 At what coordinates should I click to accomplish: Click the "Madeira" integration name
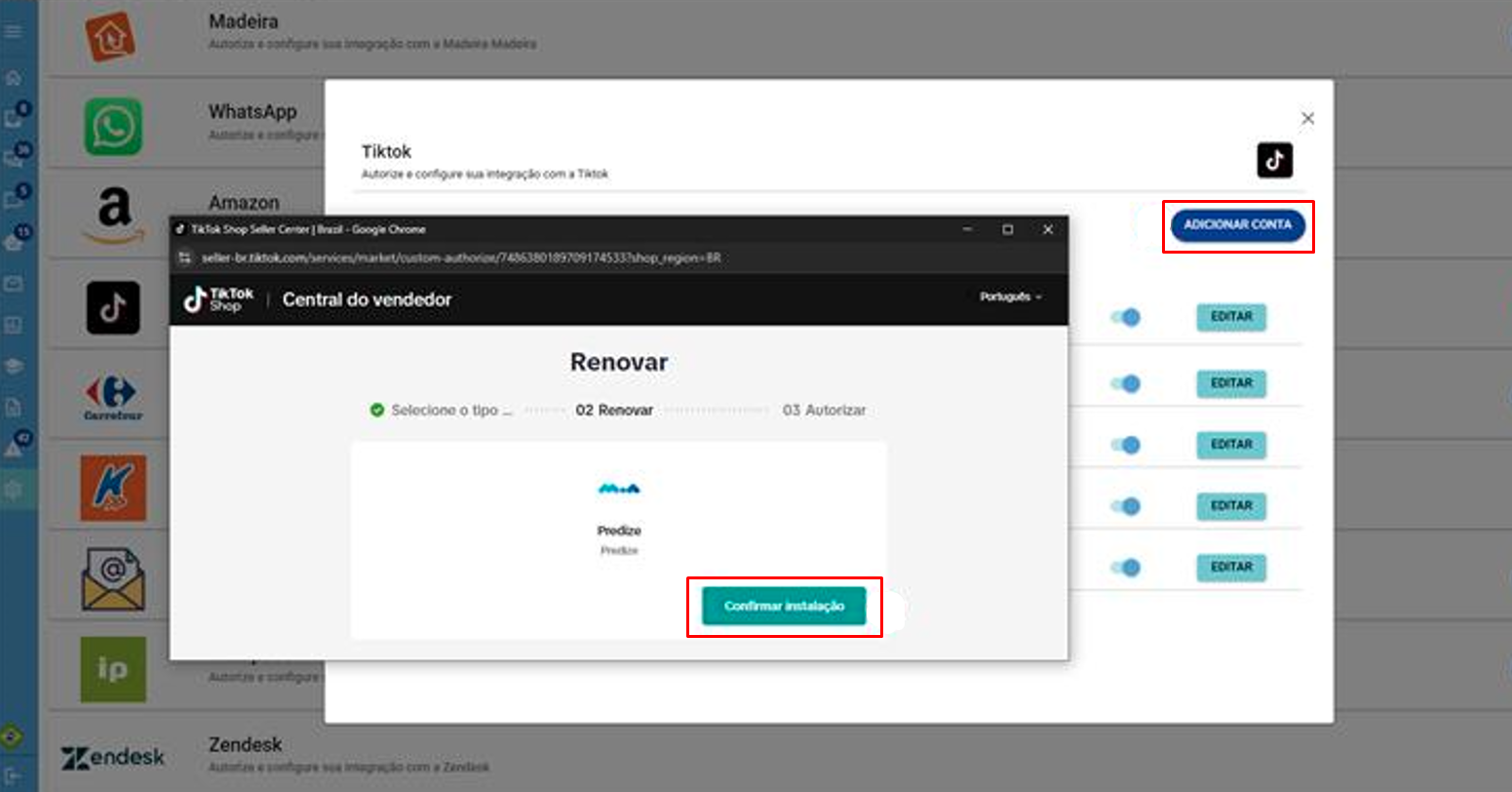coord(243,21)
